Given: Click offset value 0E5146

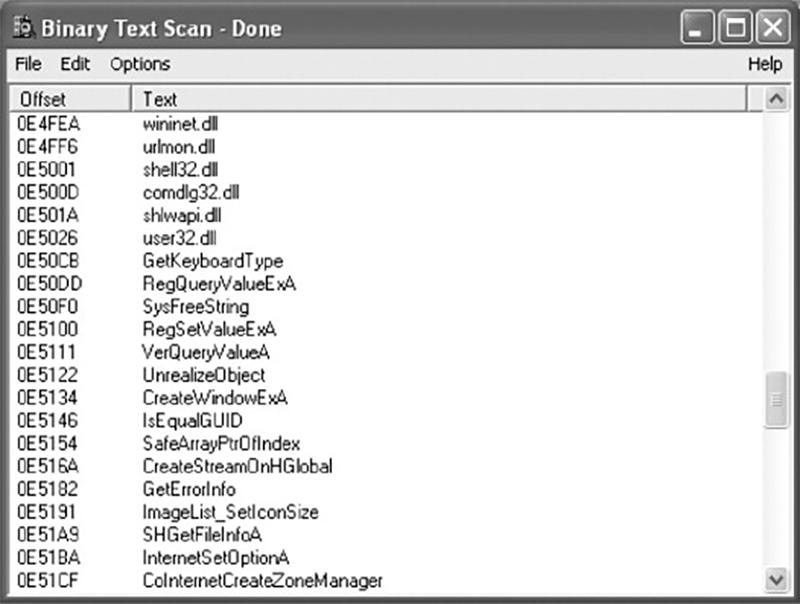Looking at the screenshot, I should click(47, 421).
